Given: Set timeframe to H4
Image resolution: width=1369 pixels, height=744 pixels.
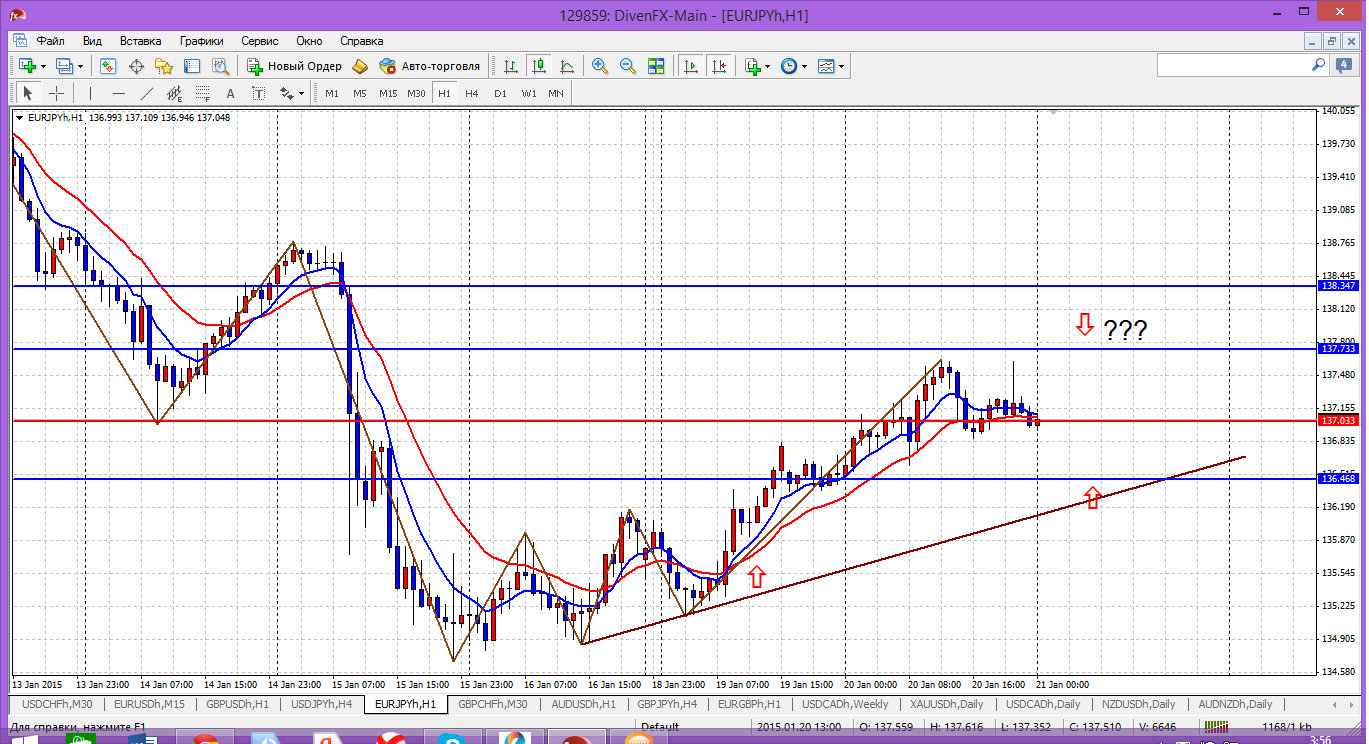Looking at the screenshot, I should (472, 93).
